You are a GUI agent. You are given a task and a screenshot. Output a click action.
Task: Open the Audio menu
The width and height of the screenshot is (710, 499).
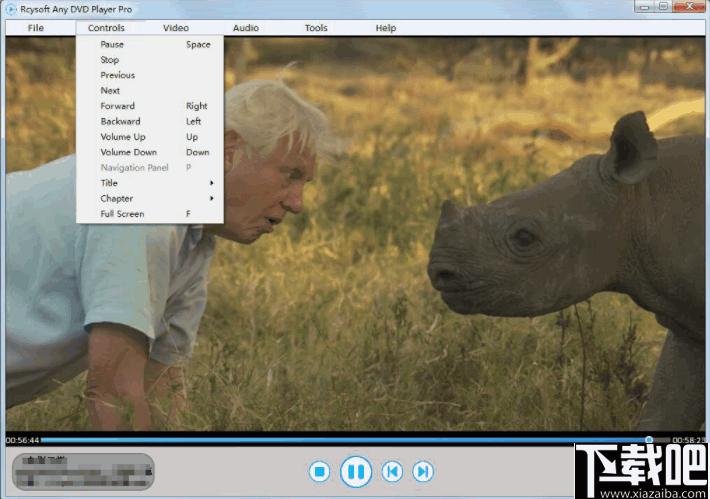coord(246,28)
